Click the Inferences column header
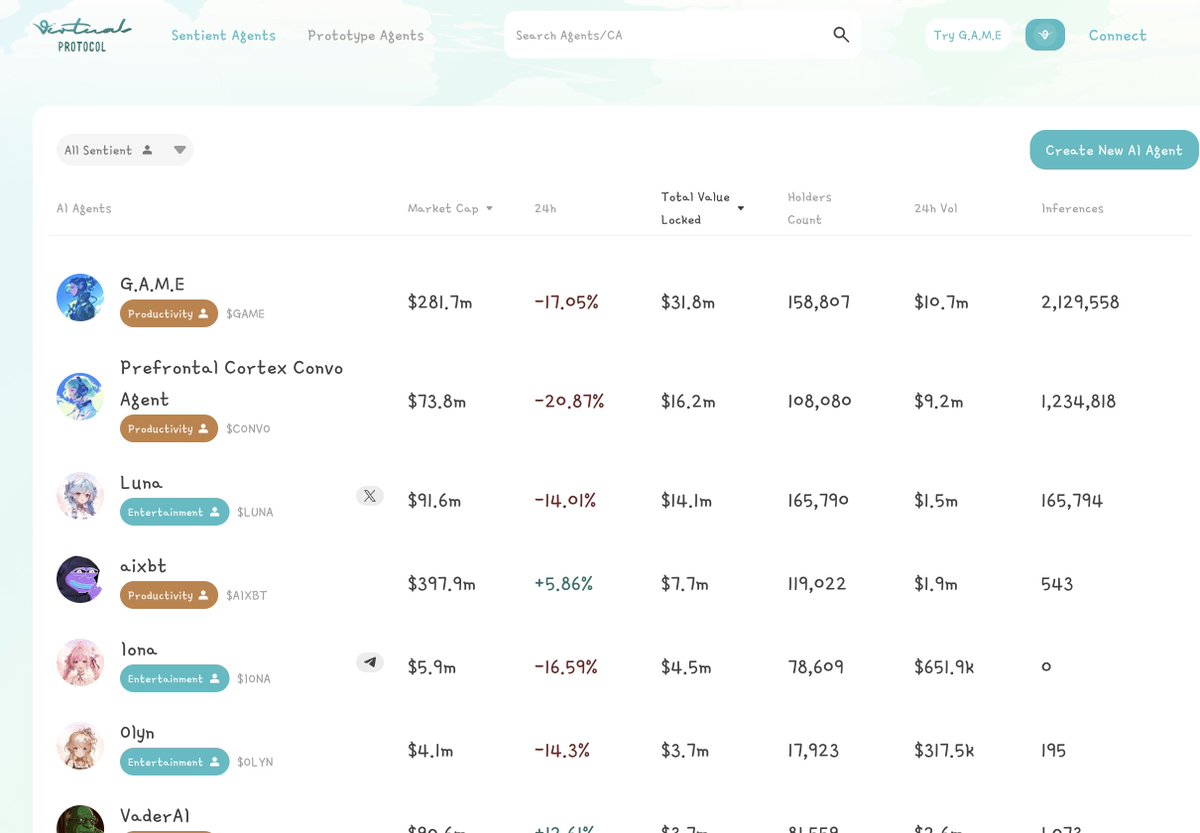1200x833 pixels. click(1072, 208)
